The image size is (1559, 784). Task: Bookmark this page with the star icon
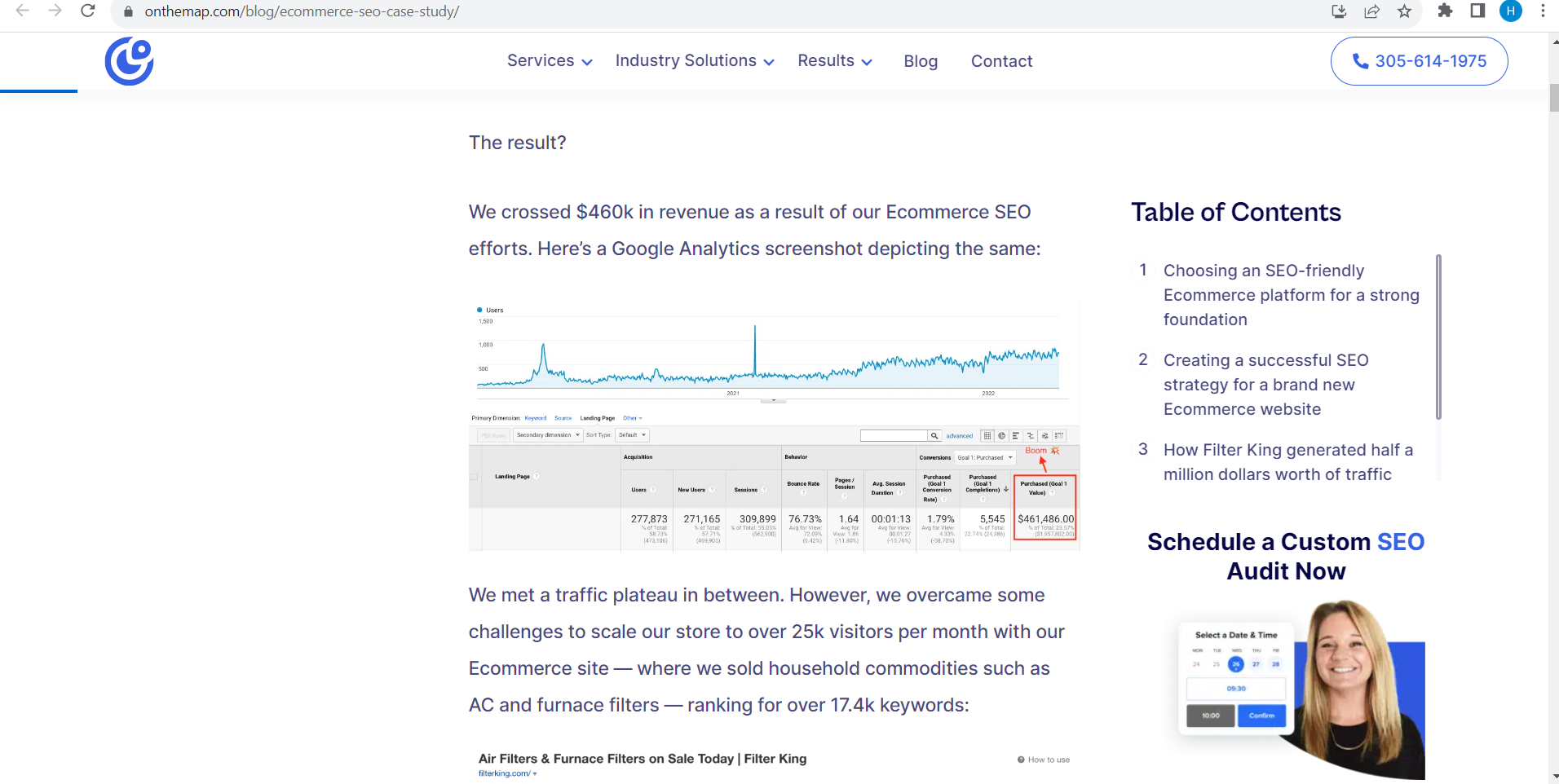coord(1404,11)
